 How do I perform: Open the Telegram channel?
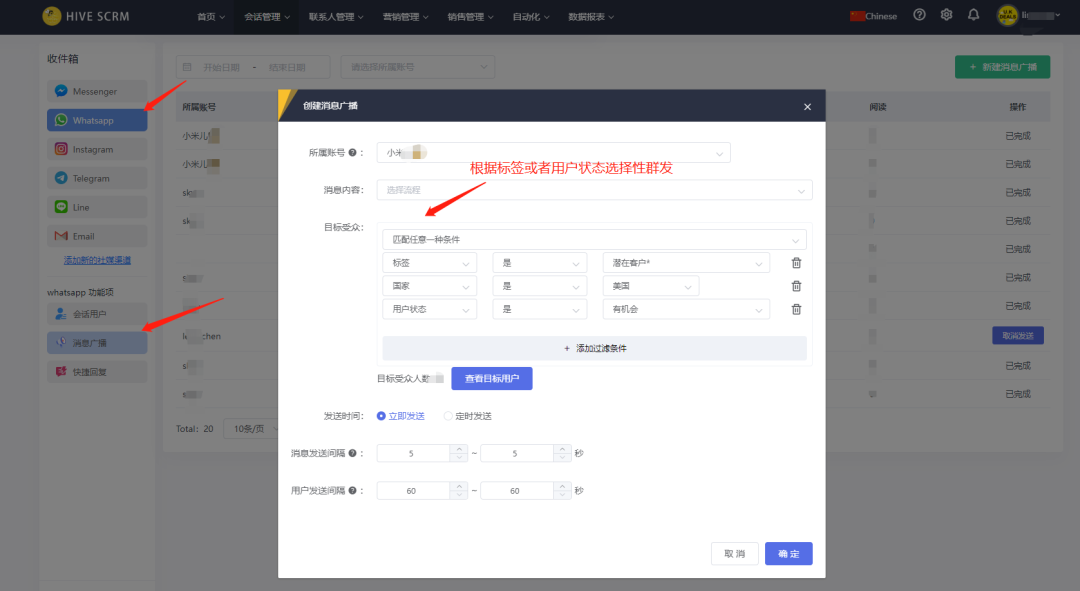(96, 177)
